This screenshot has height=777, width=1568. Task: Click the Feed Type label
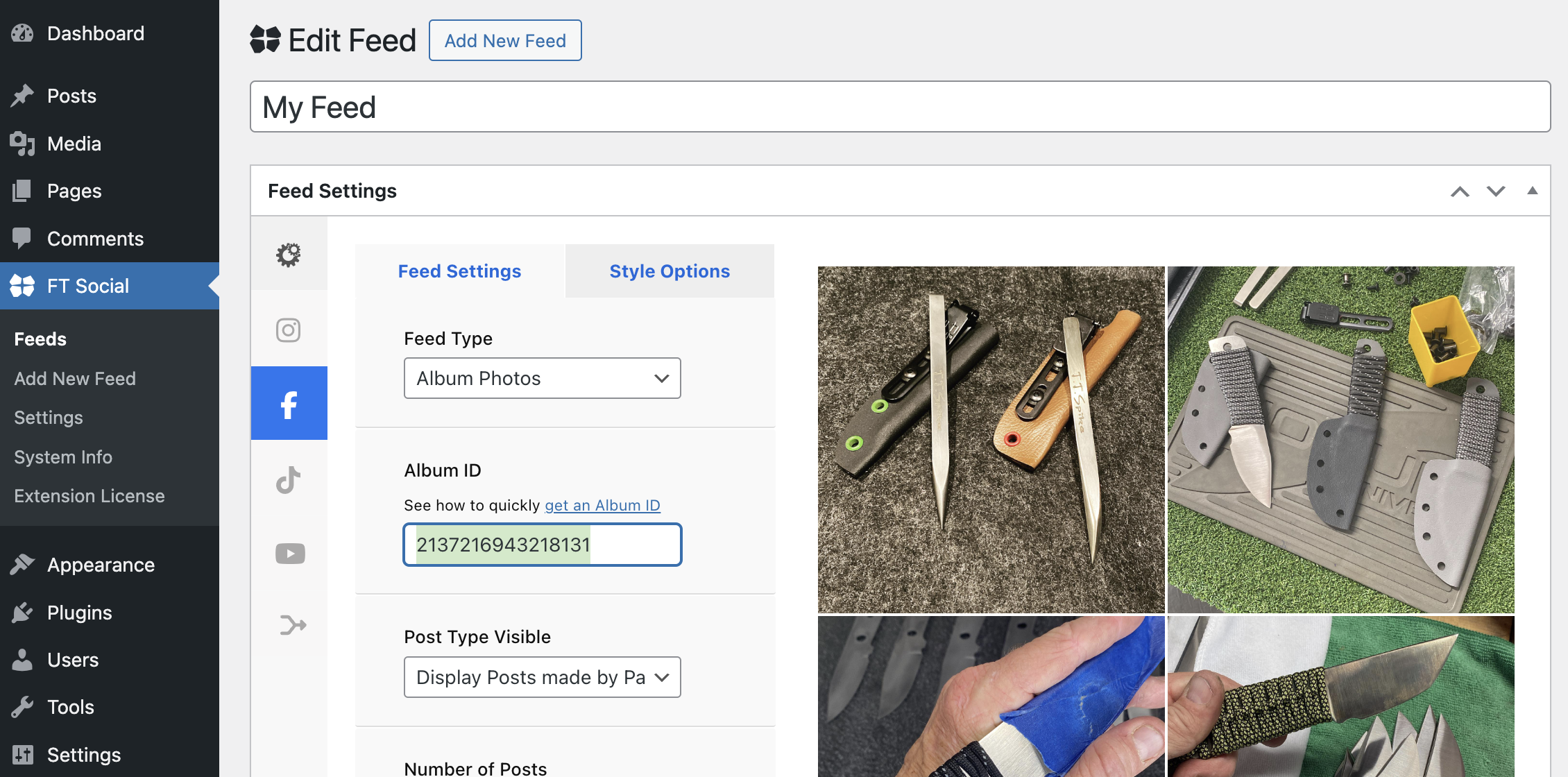tap(448, 339)
